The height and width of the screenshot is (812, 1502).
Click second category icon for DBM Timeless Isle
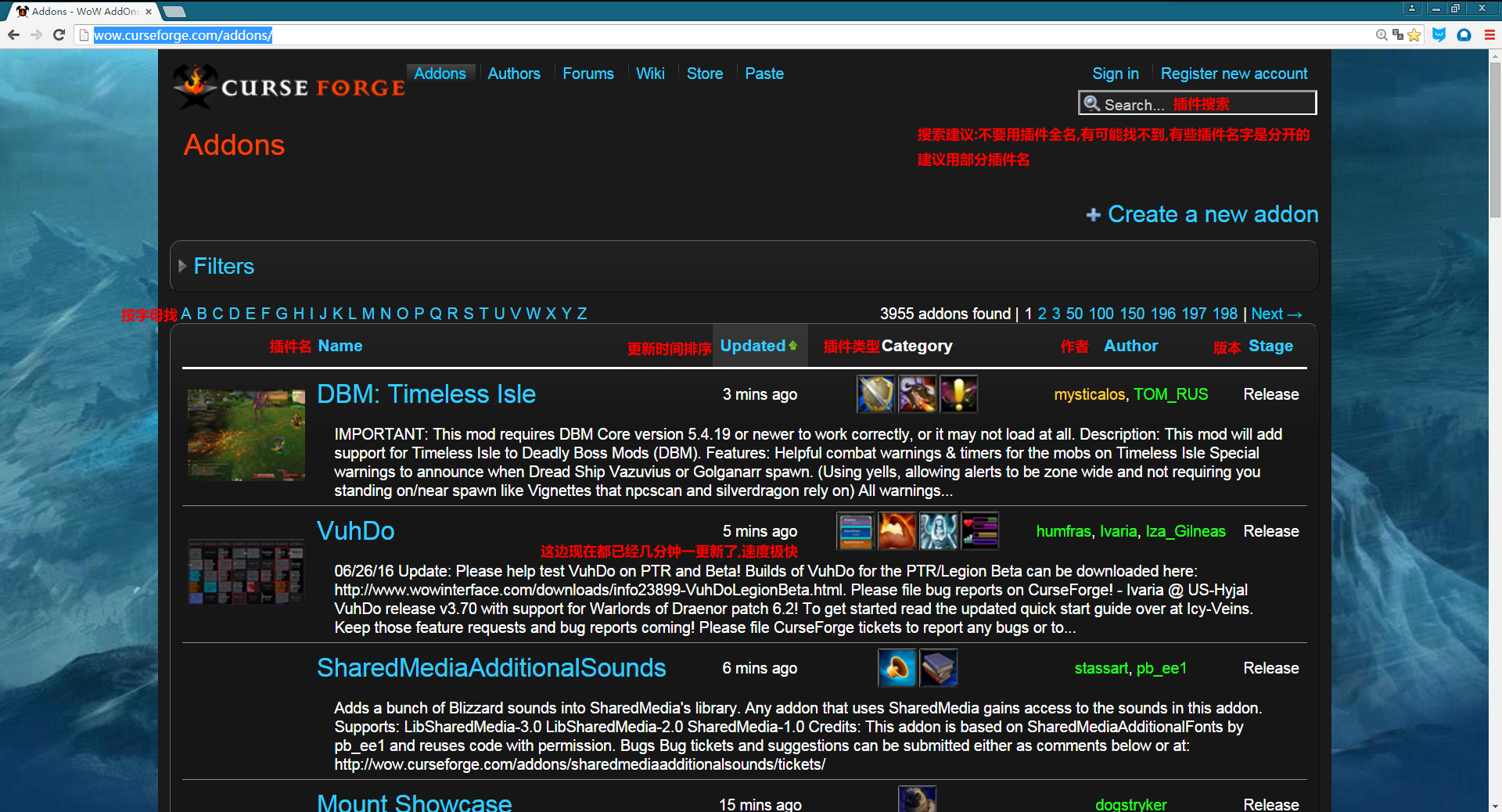tap(917, 393)
